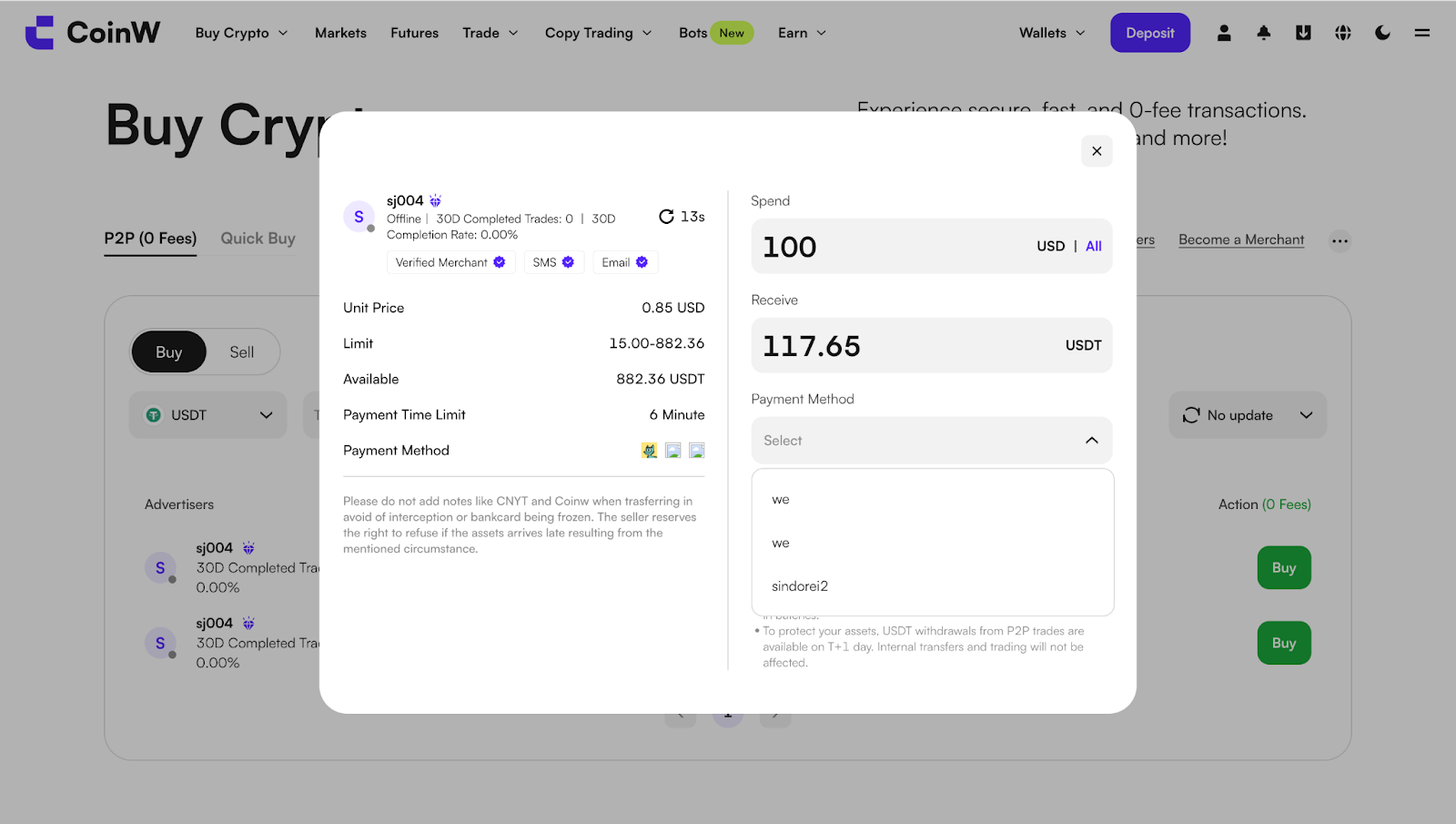Click the sj004 avatar in the dialog

[x=359, y=217]
